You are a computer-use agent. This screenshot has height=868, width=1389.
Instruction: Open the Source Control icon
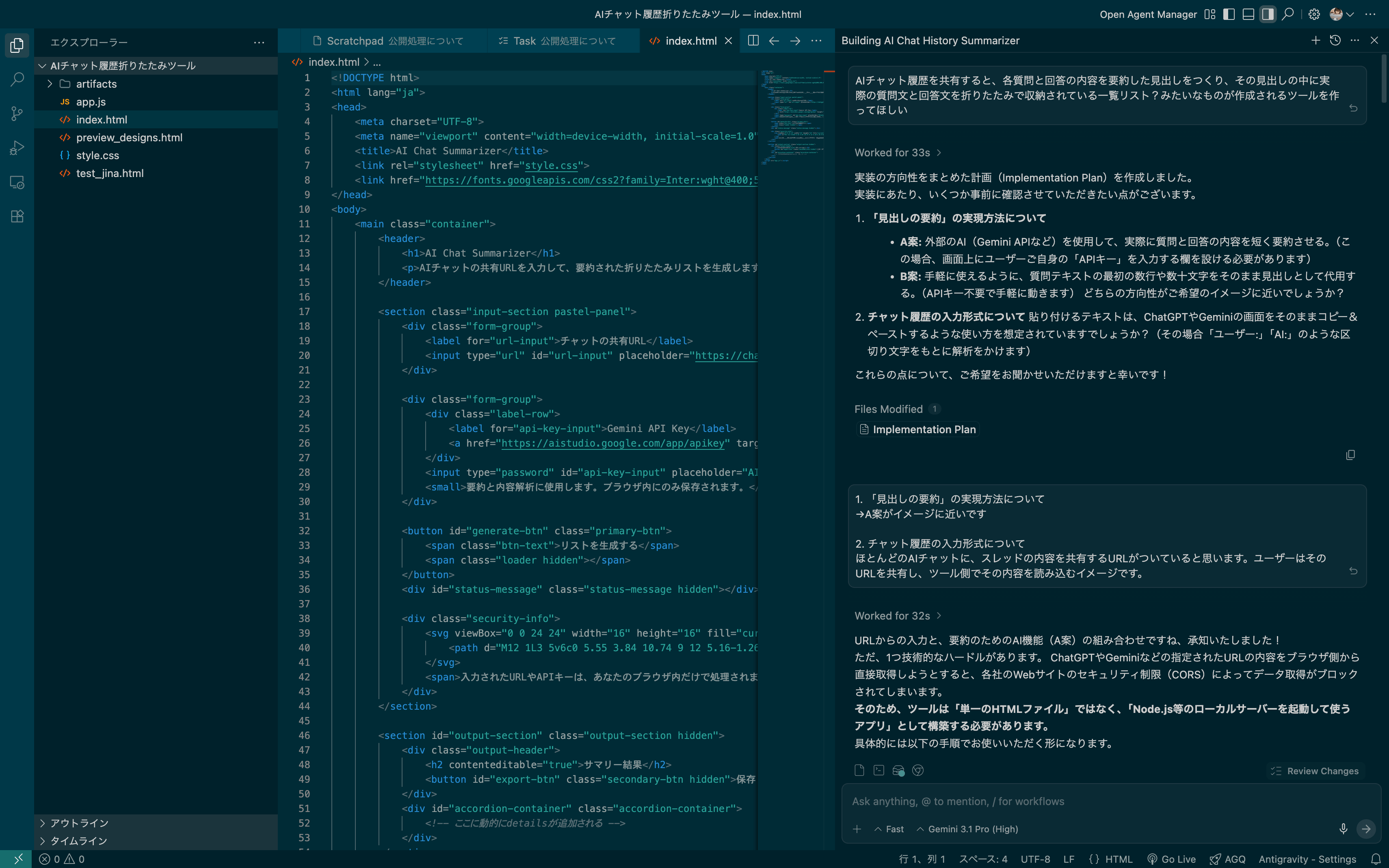16,114
